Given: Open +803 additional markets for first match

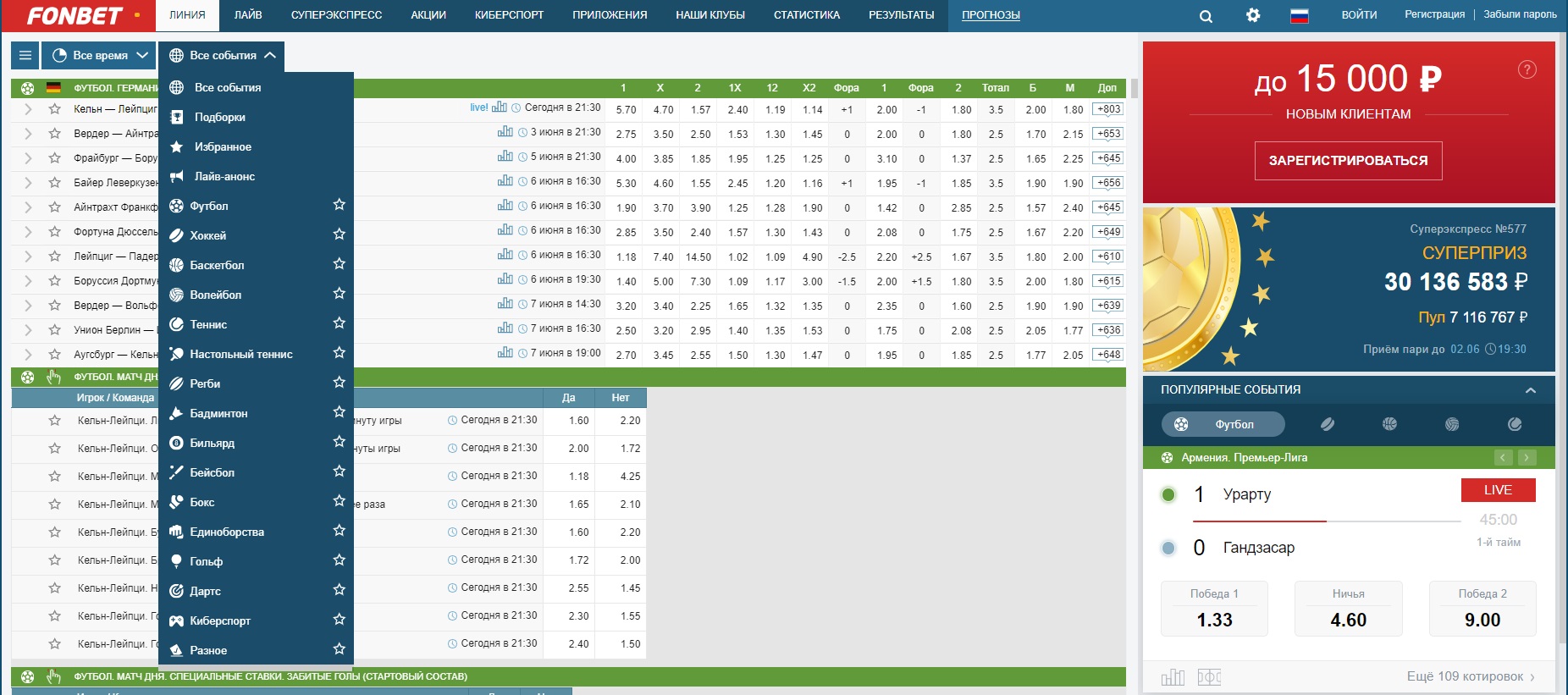Looking at the screenshot, I should (1107, 109).
